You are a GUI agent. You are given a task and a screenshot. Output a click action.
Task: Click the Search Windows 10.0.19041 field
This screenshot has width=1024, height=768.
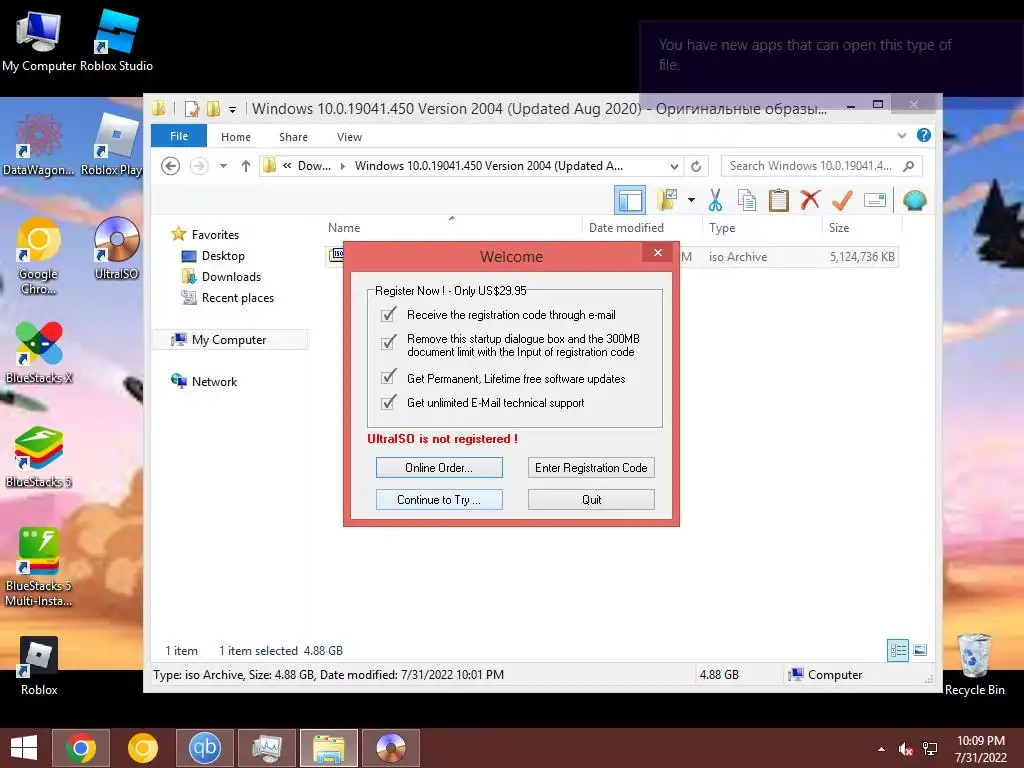tap(821, 166)
